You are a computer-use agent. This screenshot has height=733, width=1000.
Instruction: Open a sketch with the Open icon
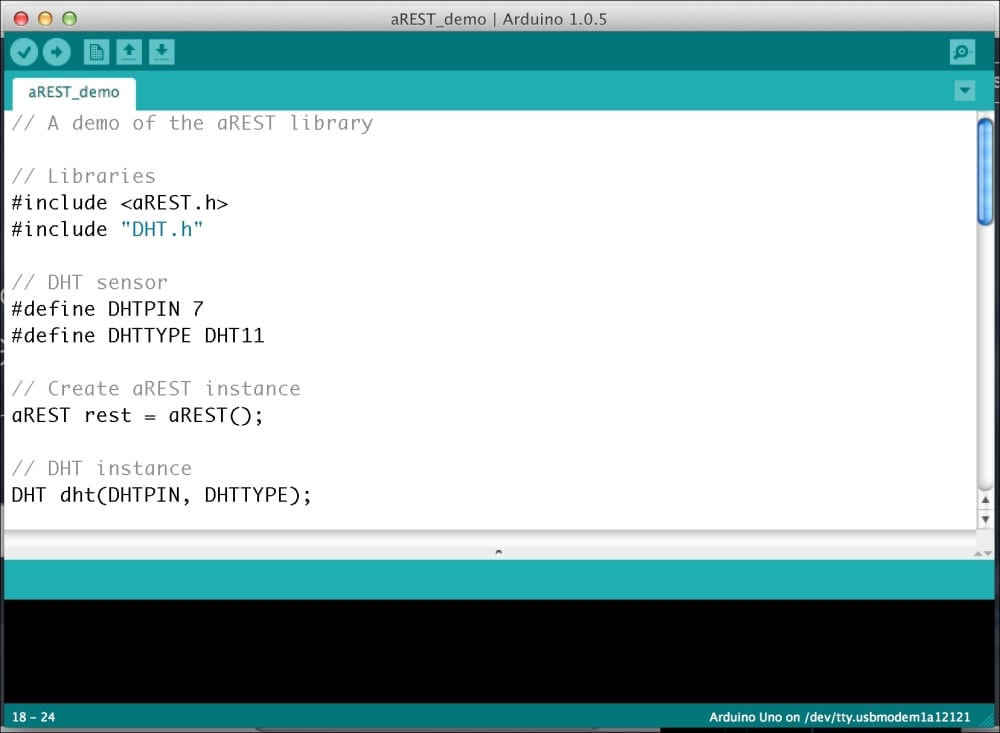(x=129, y=52)
